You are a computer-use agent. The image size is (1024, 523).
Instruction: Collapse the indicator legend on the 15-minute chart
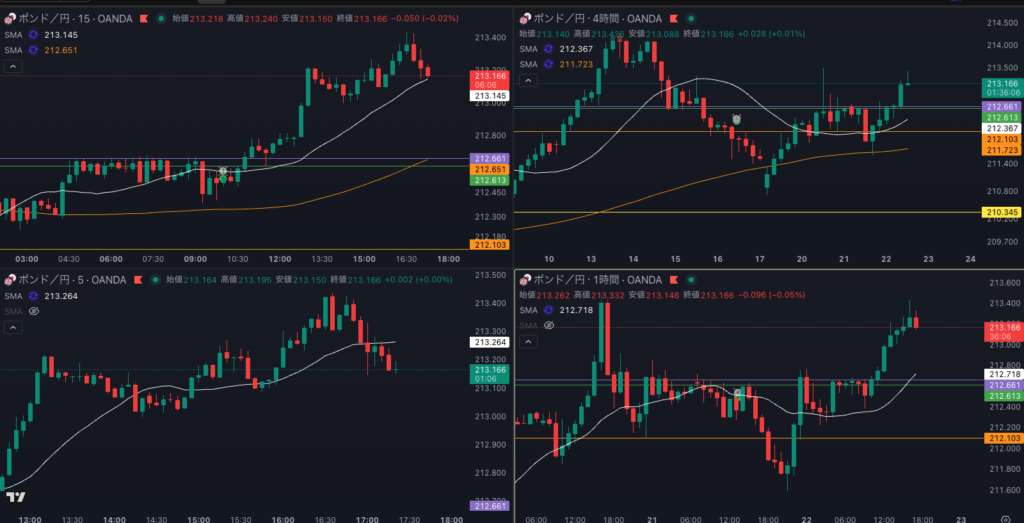pos(13,66)
